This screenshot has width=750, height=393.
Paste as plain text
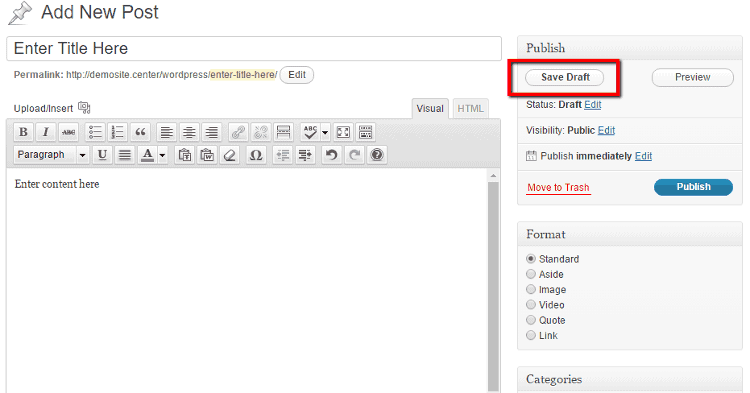(185, 155)
